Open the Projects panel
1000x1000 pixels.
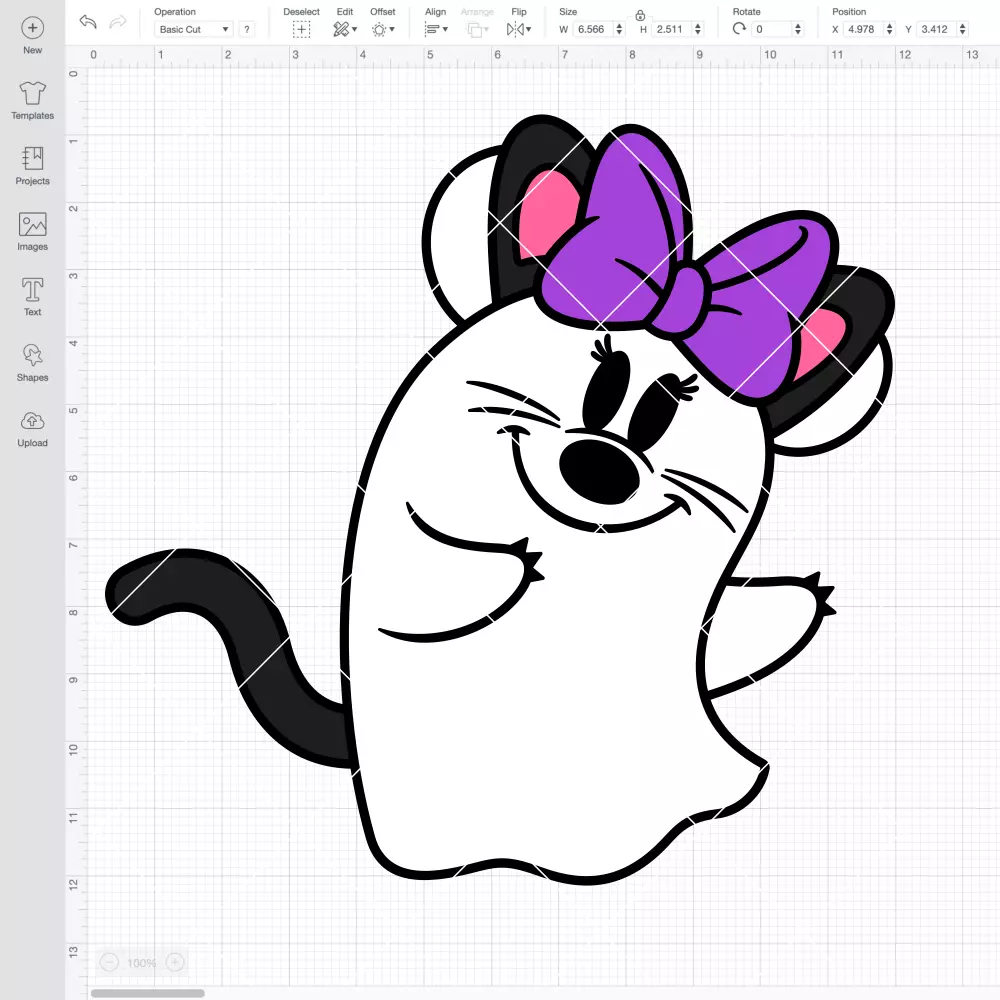(33, 166)
